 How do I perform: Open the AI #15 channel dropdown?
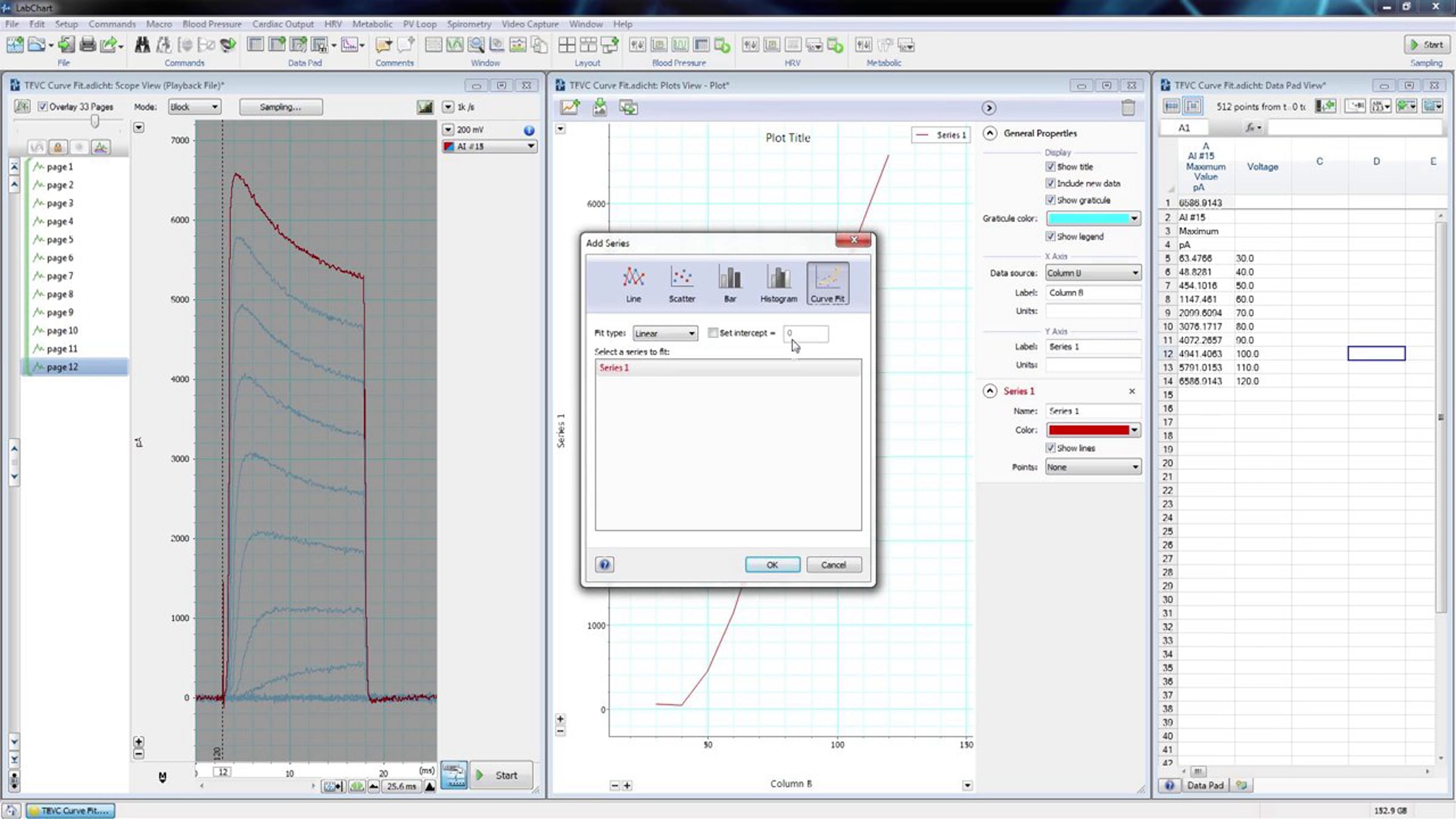pyautogui.click(x=489, y=146)
